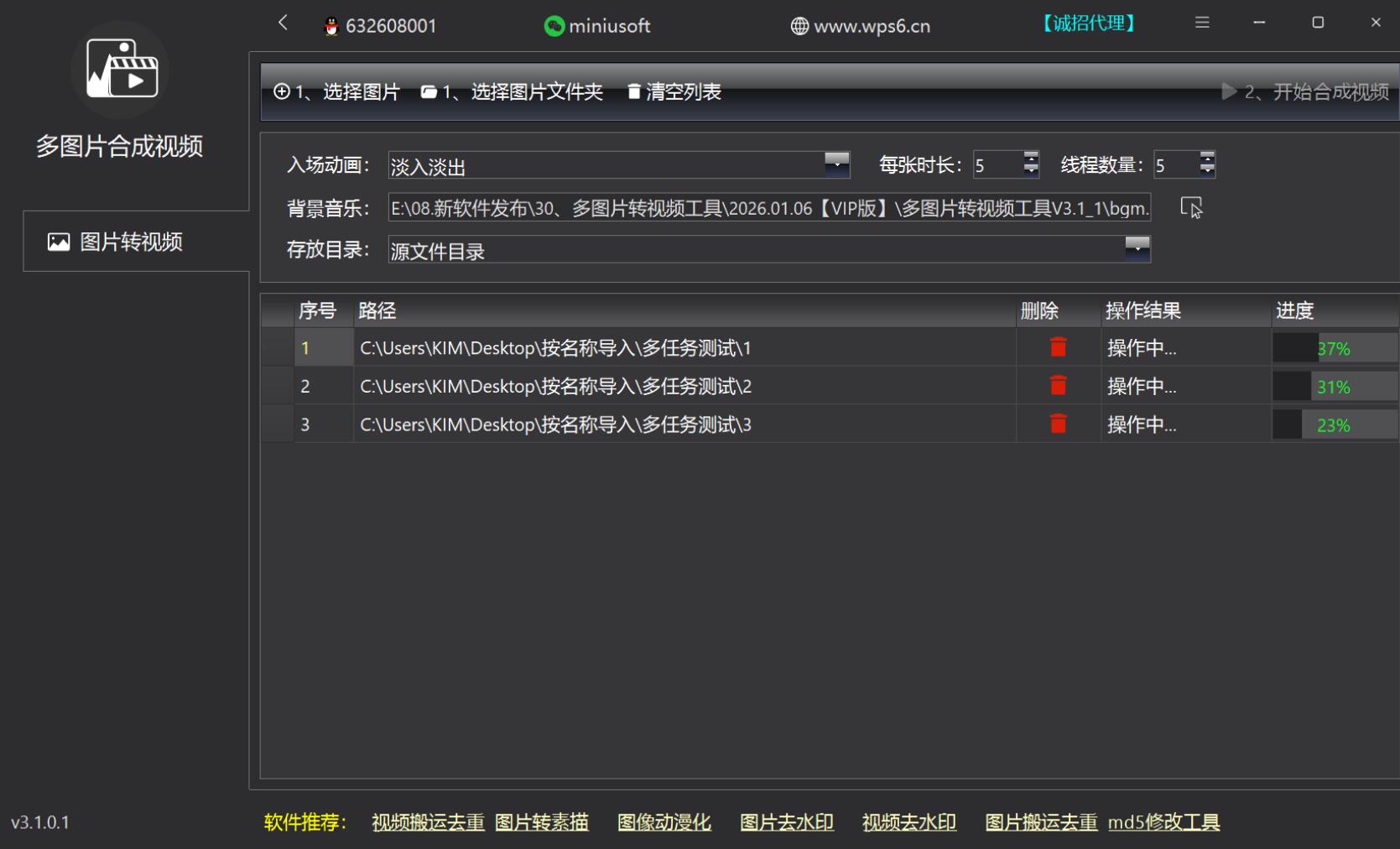The height and width of the screenshot is (849, 1400).
Task: Click the 37% progress bar in row 1
Action: coord(1334,348)
